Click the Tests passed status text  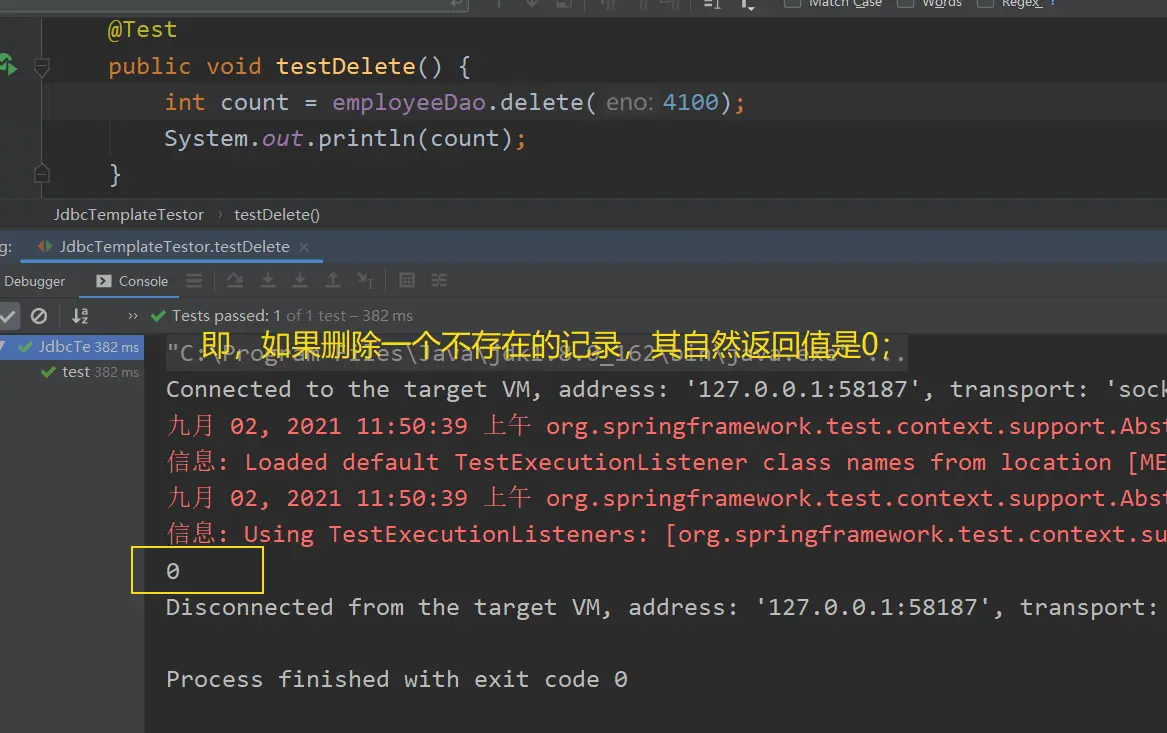pyautogui.click(x=292, y=316)
